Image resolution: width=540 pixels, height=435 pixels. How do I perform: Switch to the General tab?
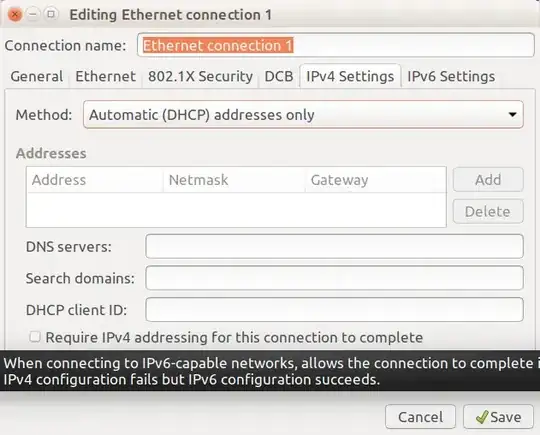37,76
